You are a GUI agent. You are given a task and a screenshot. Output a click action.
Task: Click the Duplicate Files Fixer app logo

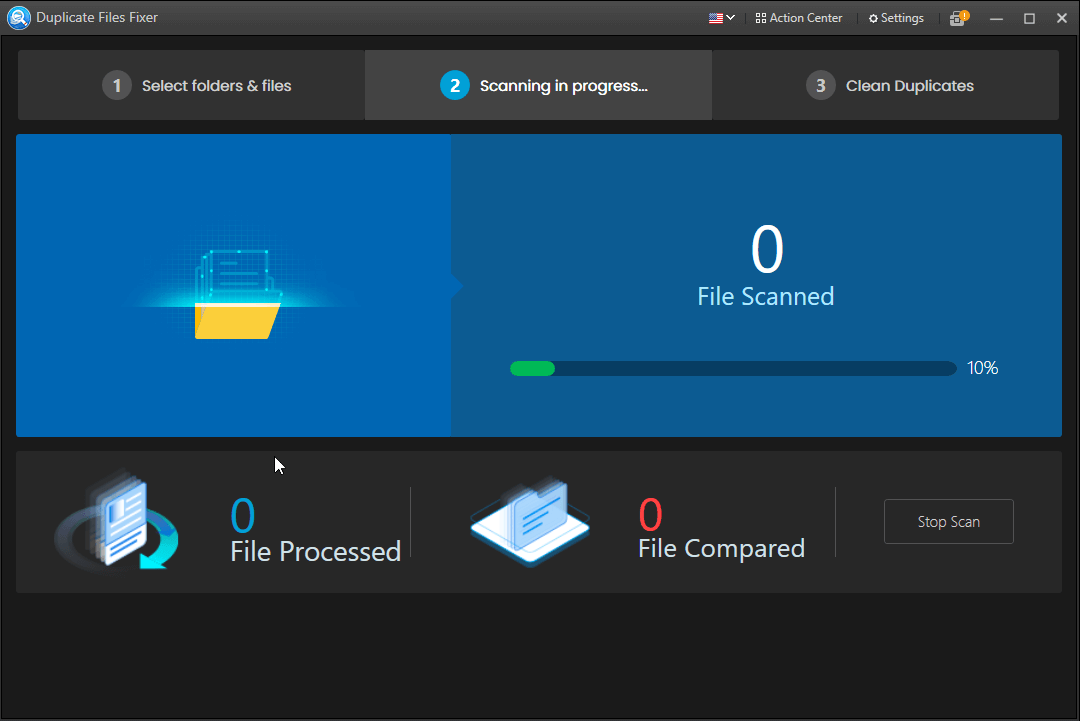pos(18,18)
